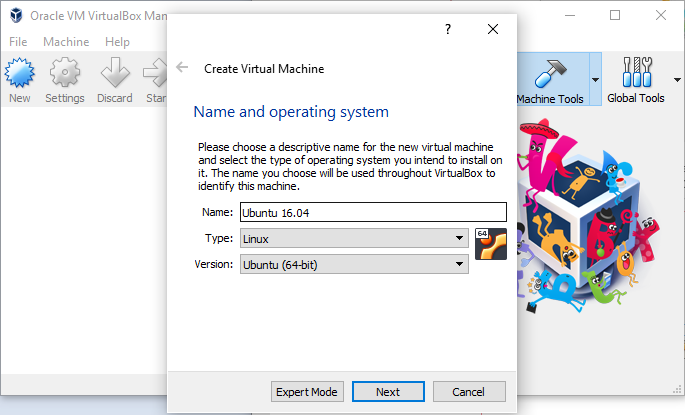
Task: Click the Name field containing Ubuntu 16.04
Action: (x=374, y=212)
